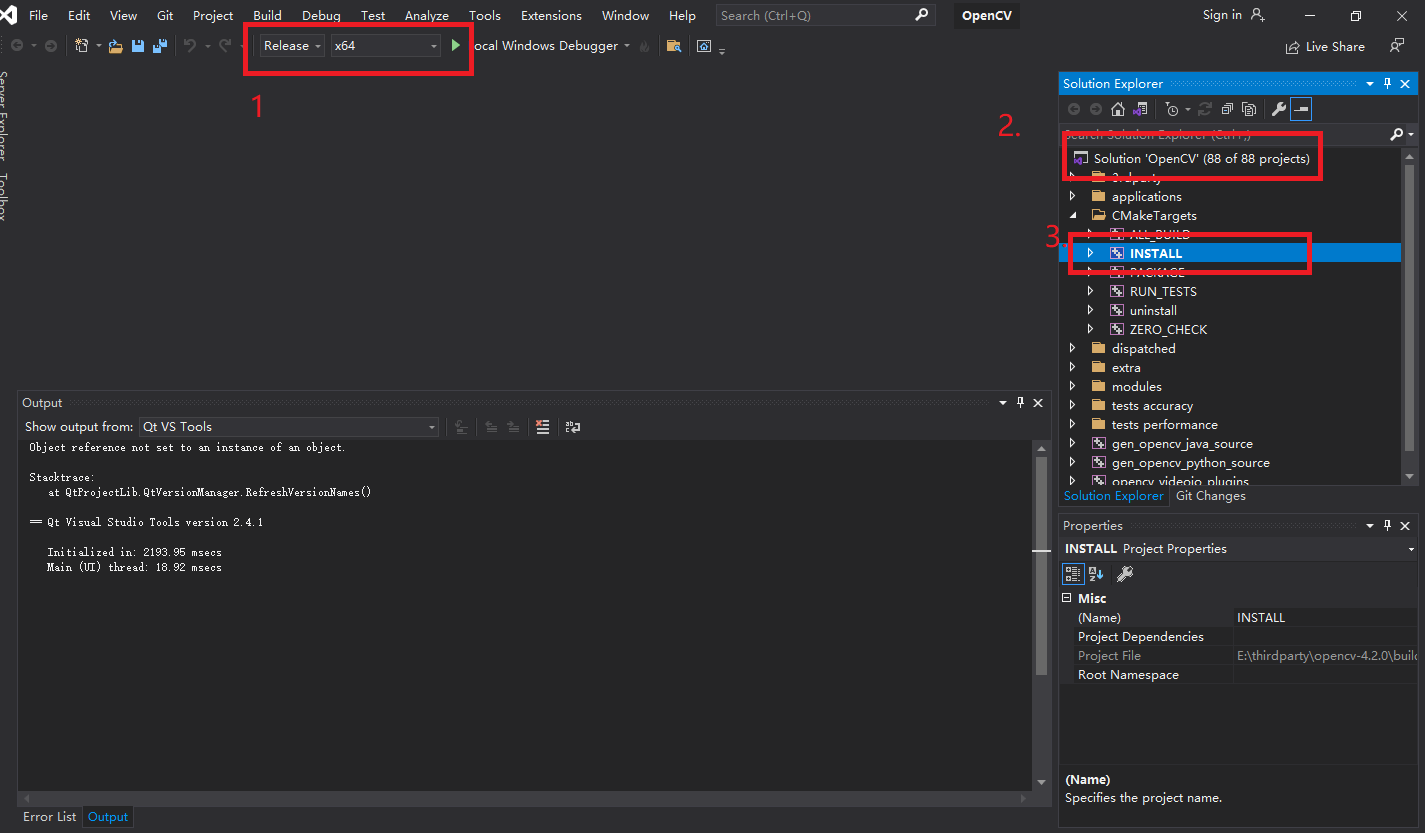Toggle word wrap in Output panel
This screenshot has height=833, width=1425.
coord(573,427)
